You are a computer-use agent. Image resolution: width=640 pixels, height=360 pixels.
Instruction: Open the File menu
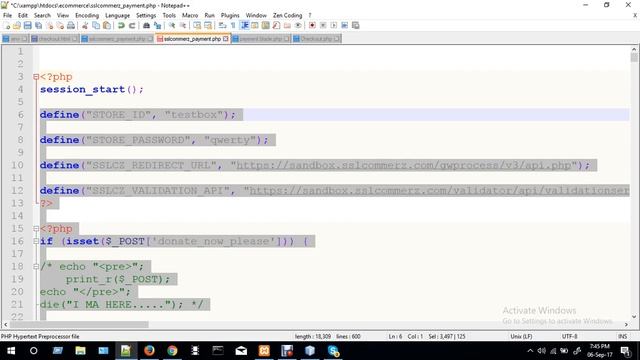click(x=7, y=15)
